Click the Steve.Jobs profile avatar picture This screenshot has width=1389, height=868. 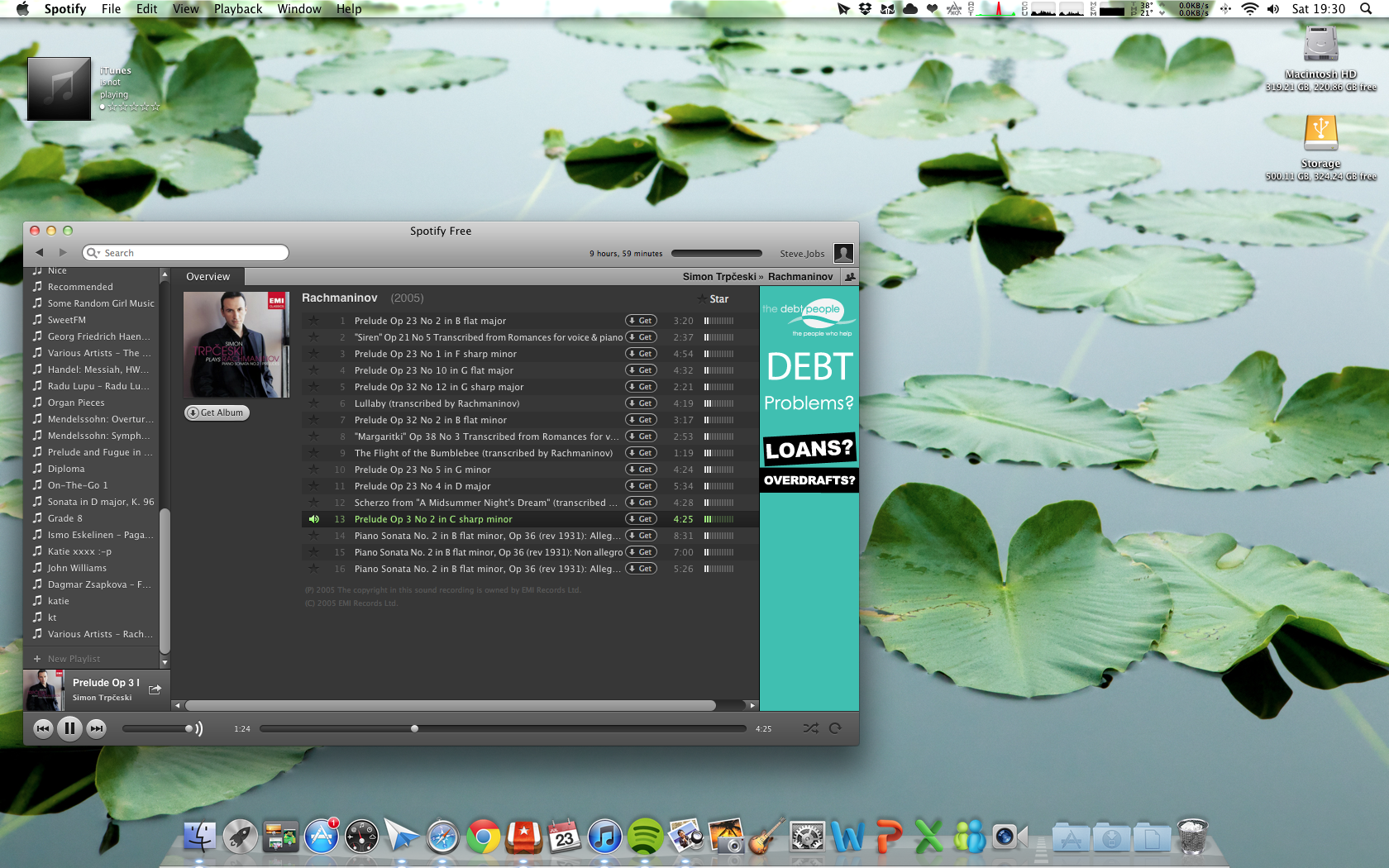pos(843,253)
